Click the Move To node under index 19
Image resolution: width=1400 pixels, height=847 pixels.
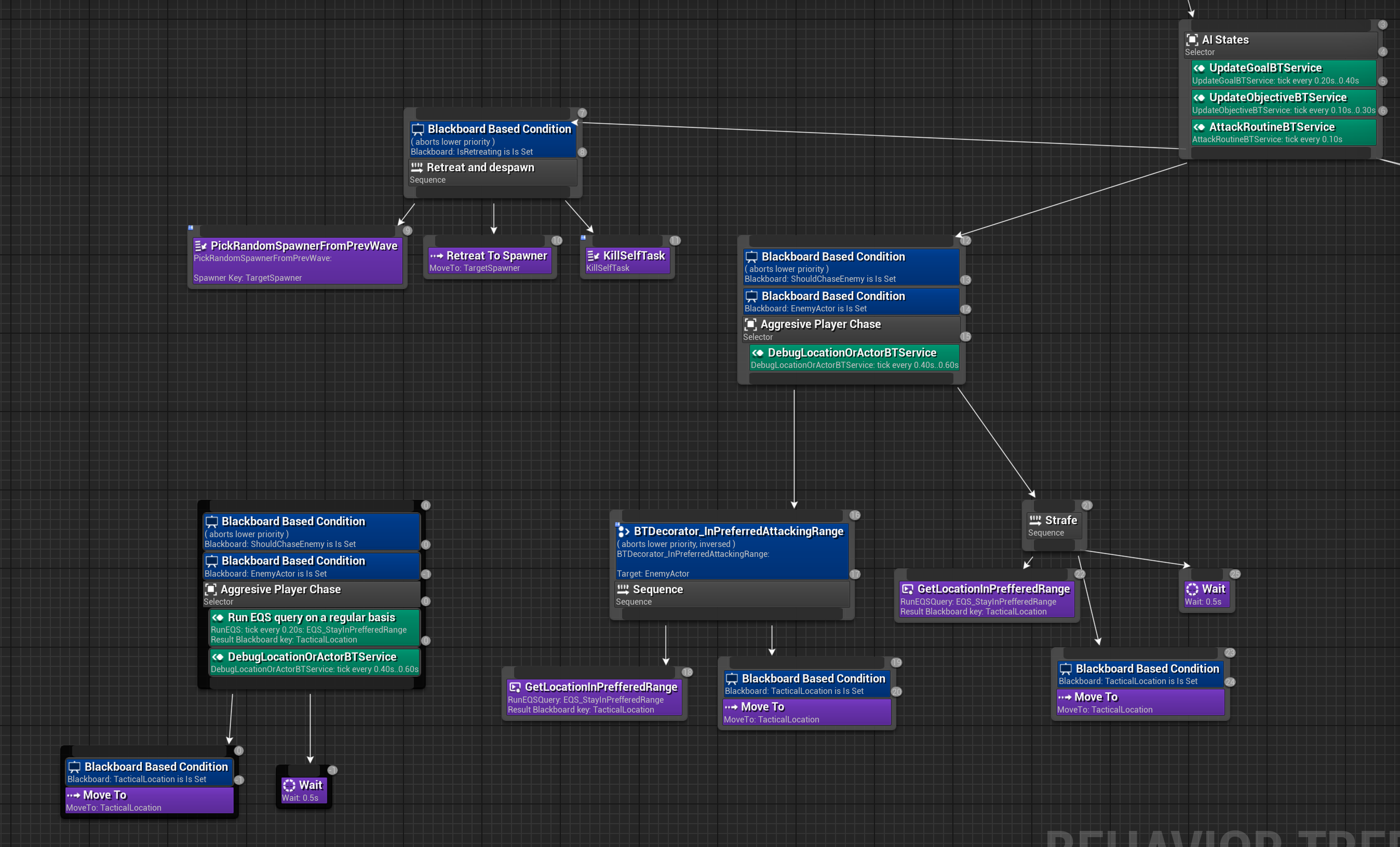click(806, 712)
